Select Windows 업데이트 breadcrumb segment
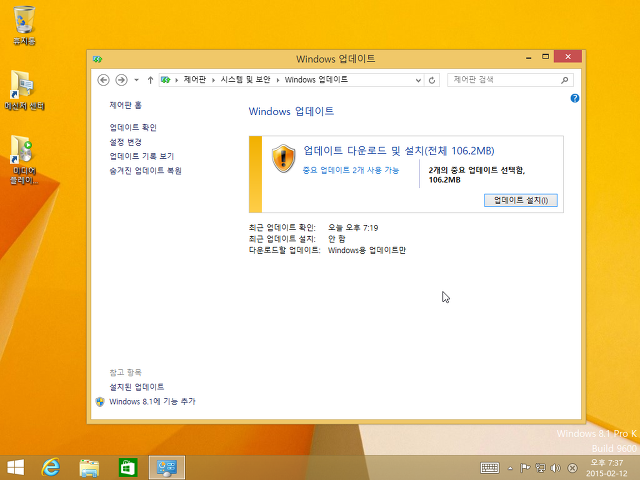640x480 pixels. [316, 80]
